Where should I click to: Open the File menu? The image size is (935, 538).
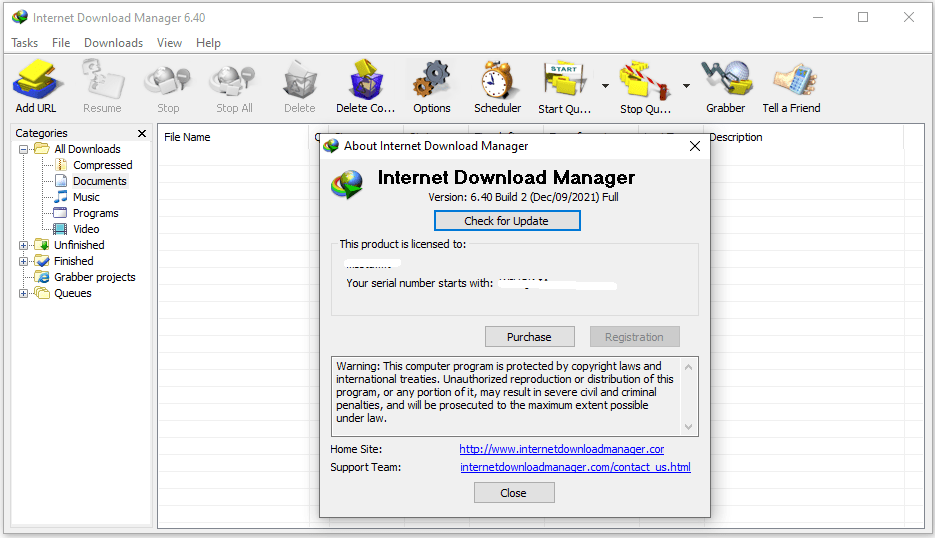(61, 43)
